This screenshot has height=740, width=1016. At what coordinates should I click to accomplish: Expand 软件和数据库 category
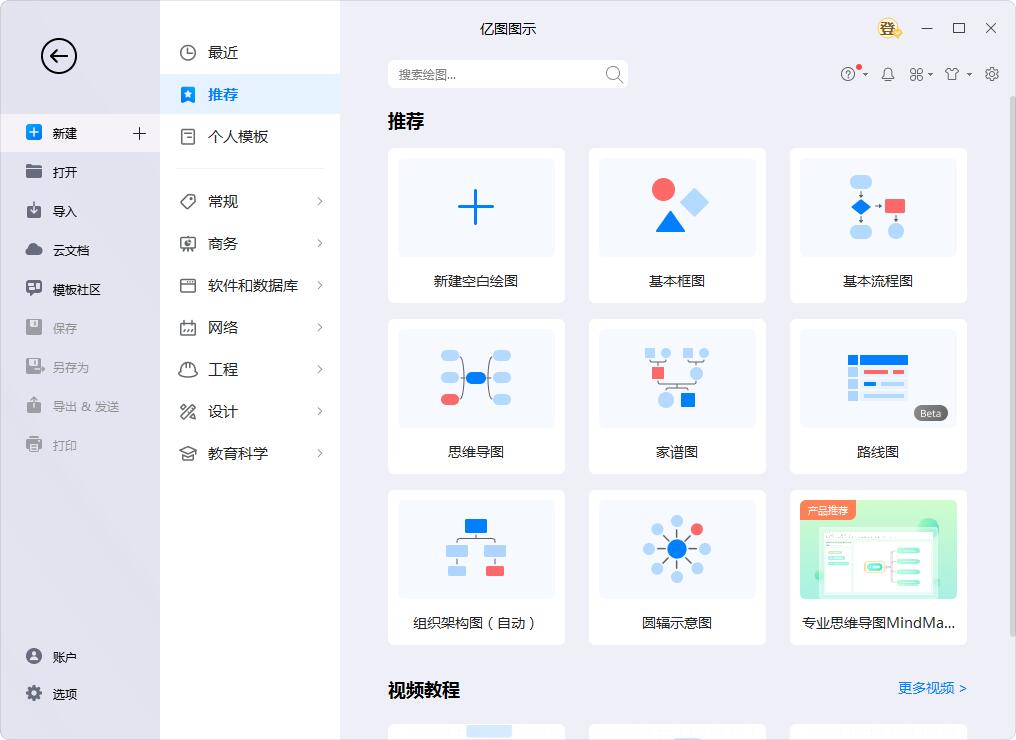point(250,285)
